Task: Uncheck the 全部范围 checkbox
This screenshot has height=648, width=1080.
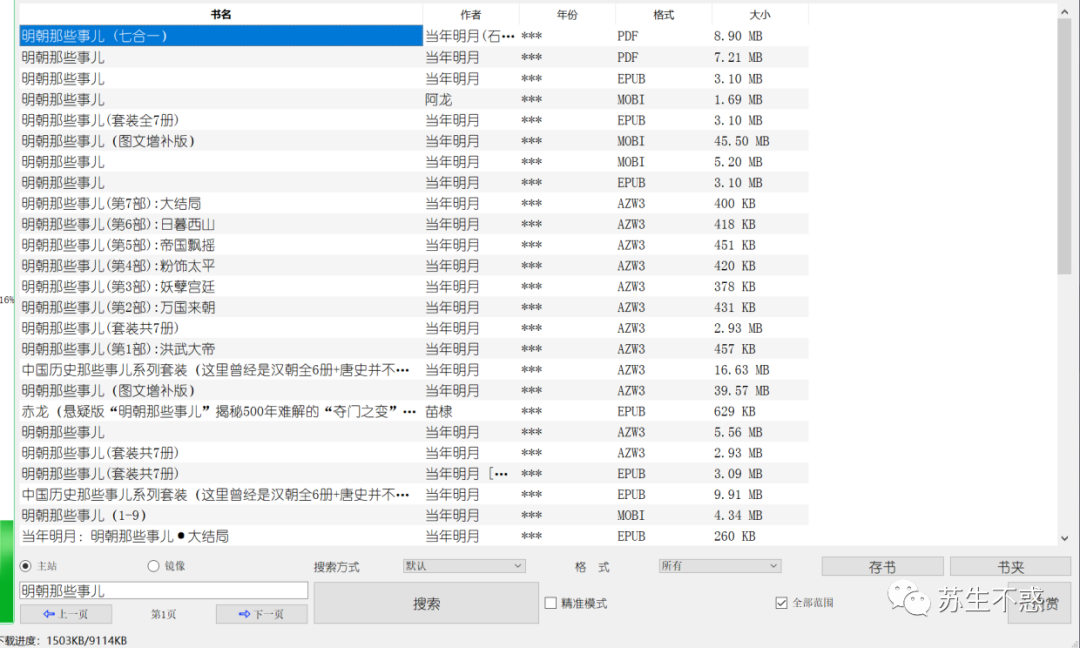Action: [x=782, y=603]
